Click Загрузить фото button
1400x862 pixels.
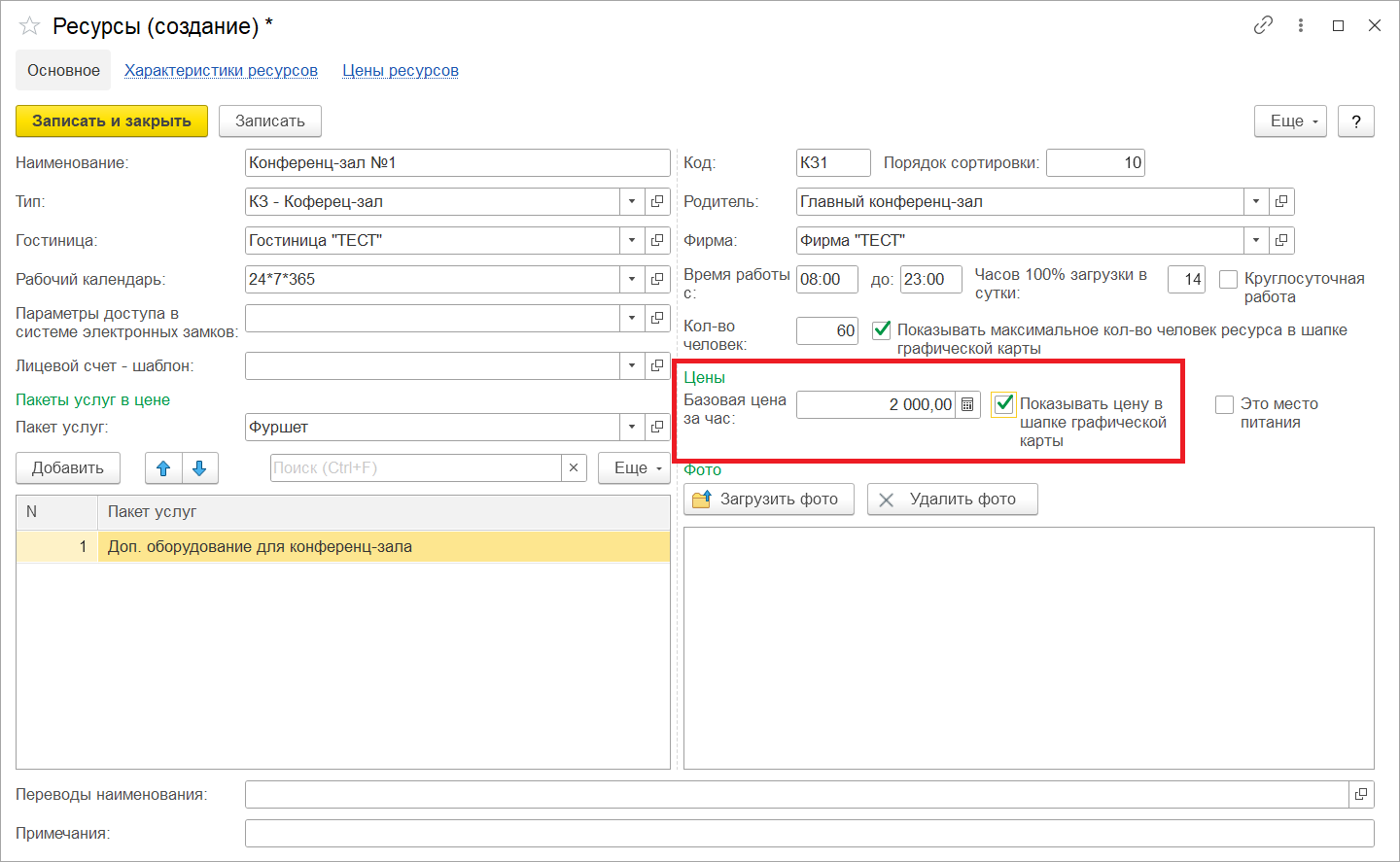pos(769,499)
